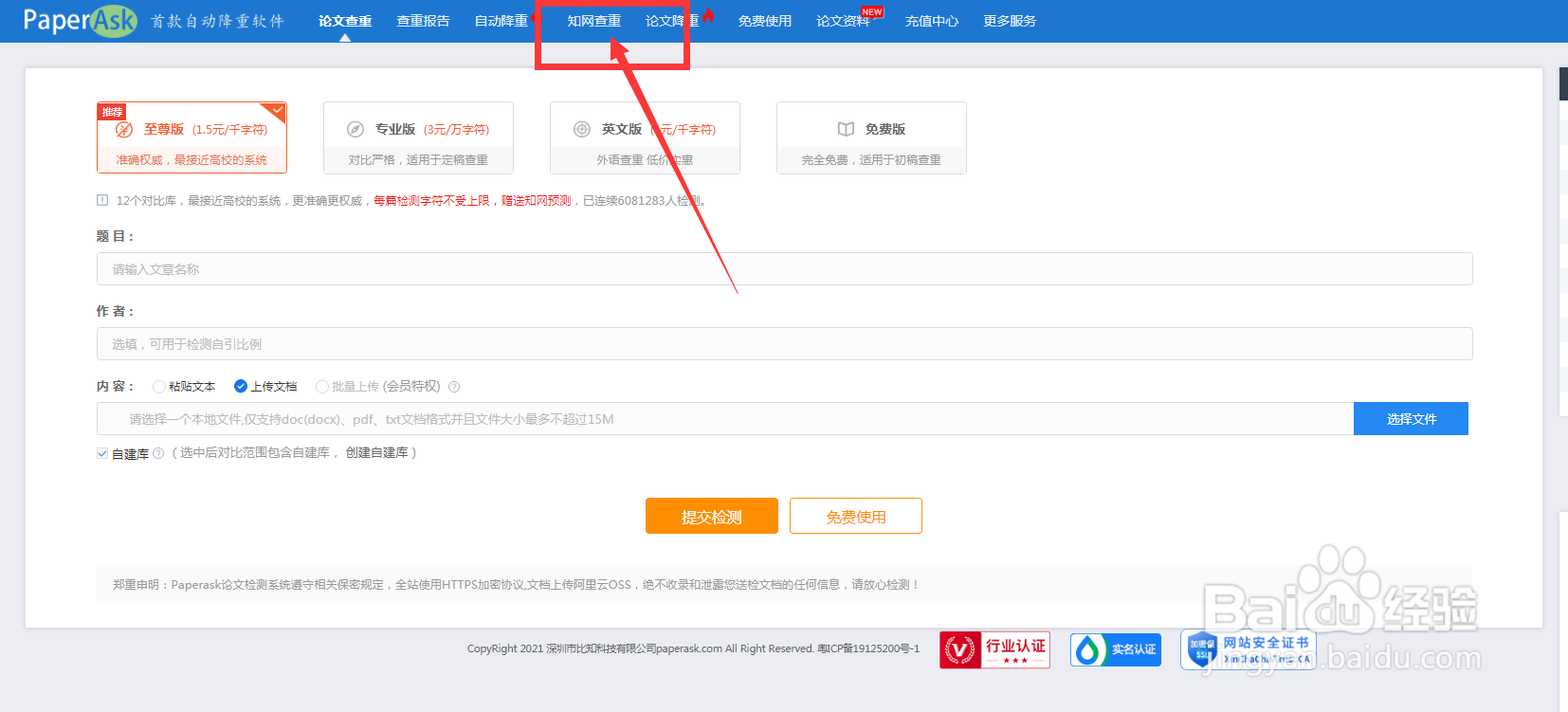Screen dimensions: 1568x712
Task: Focus the 题目 title input field
Action: pyautogui.click(x=784, y=268)
